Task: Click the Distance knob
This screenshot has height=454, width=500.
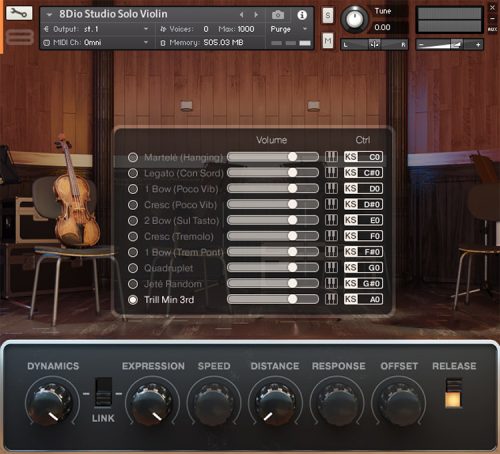Action: (x=275, y=404)
